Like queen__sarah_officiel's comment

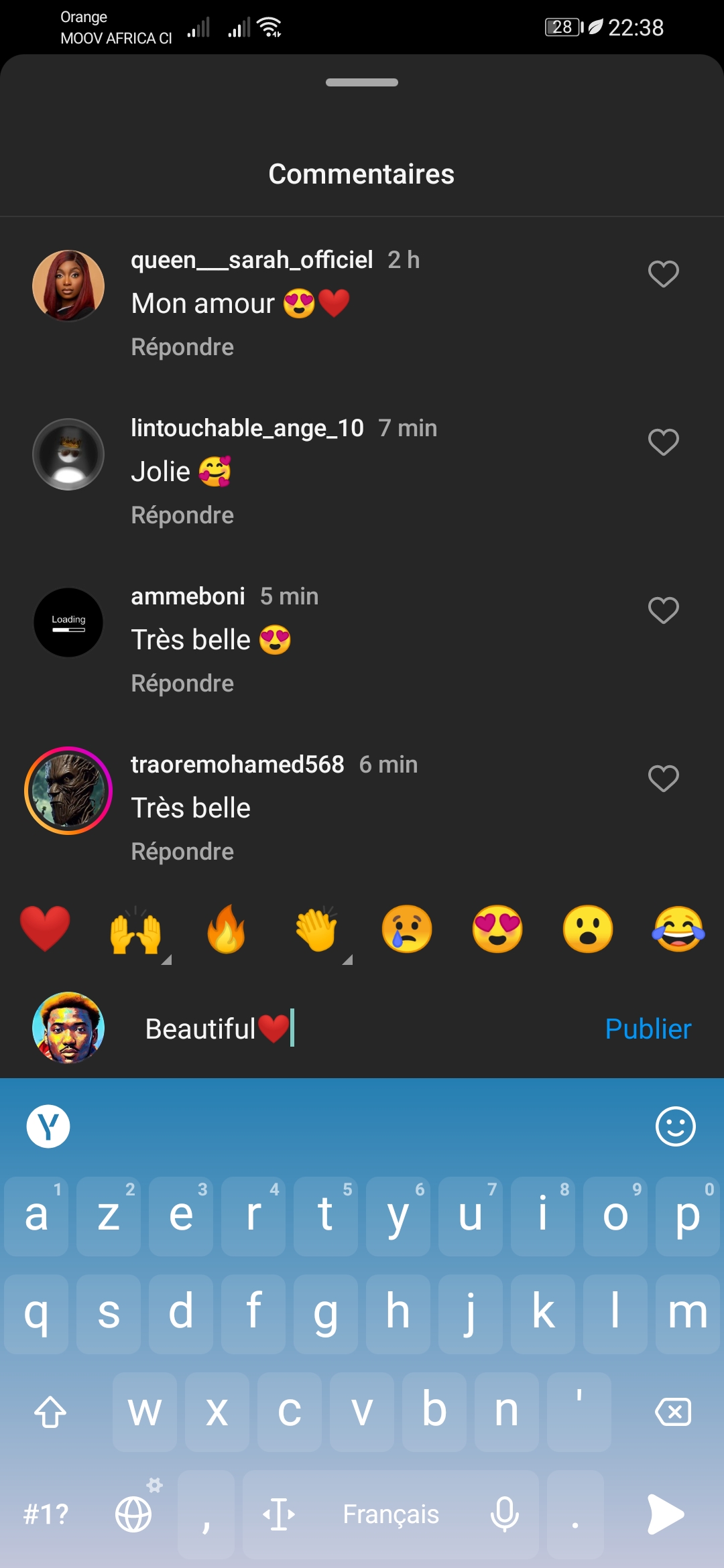(x=663, y=274)
